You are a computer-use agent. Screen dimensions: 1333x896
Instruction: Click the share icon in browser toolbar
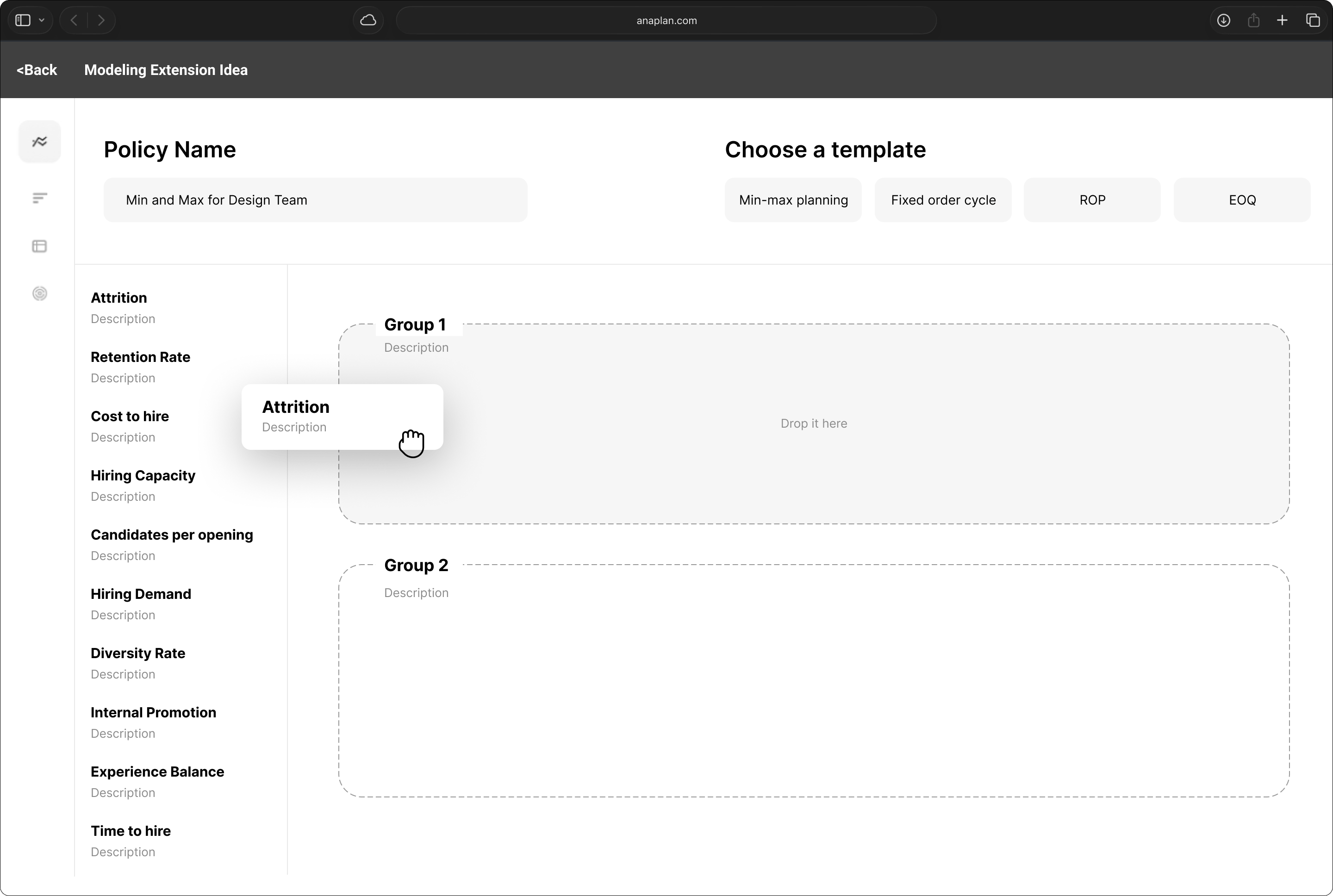click(x=1253, y=20)
